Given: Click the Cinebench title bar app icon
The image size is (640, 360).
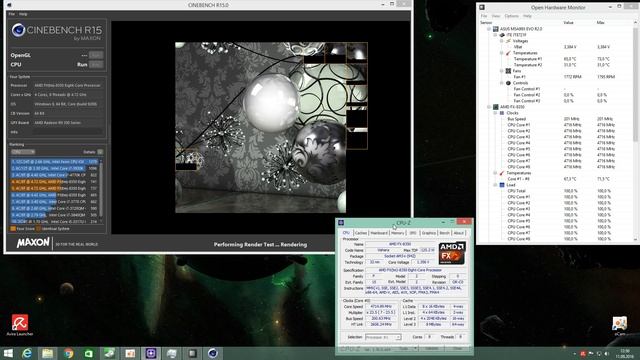Looking at the screenshot, I should pyautogui.click(x=9, y=5).
